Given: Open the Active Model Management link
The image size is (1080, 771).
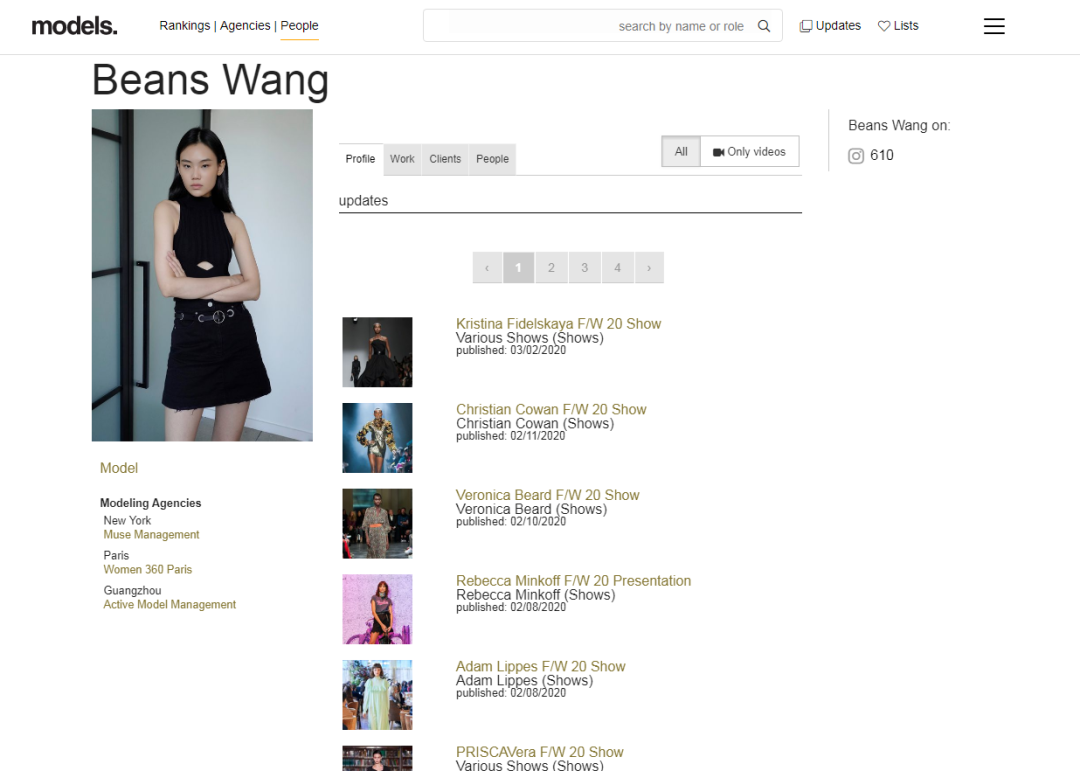Looking at the screenshot, I should 169,604.
